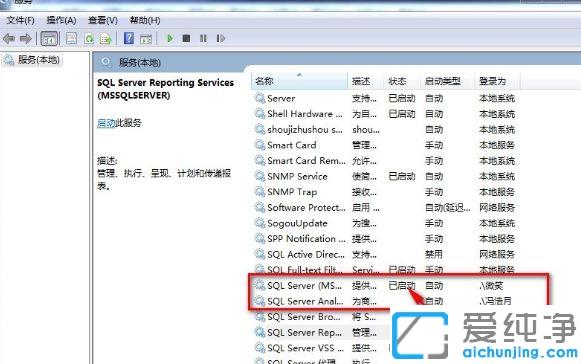Click the Refresh toolbar icon

tap(89, 38)
